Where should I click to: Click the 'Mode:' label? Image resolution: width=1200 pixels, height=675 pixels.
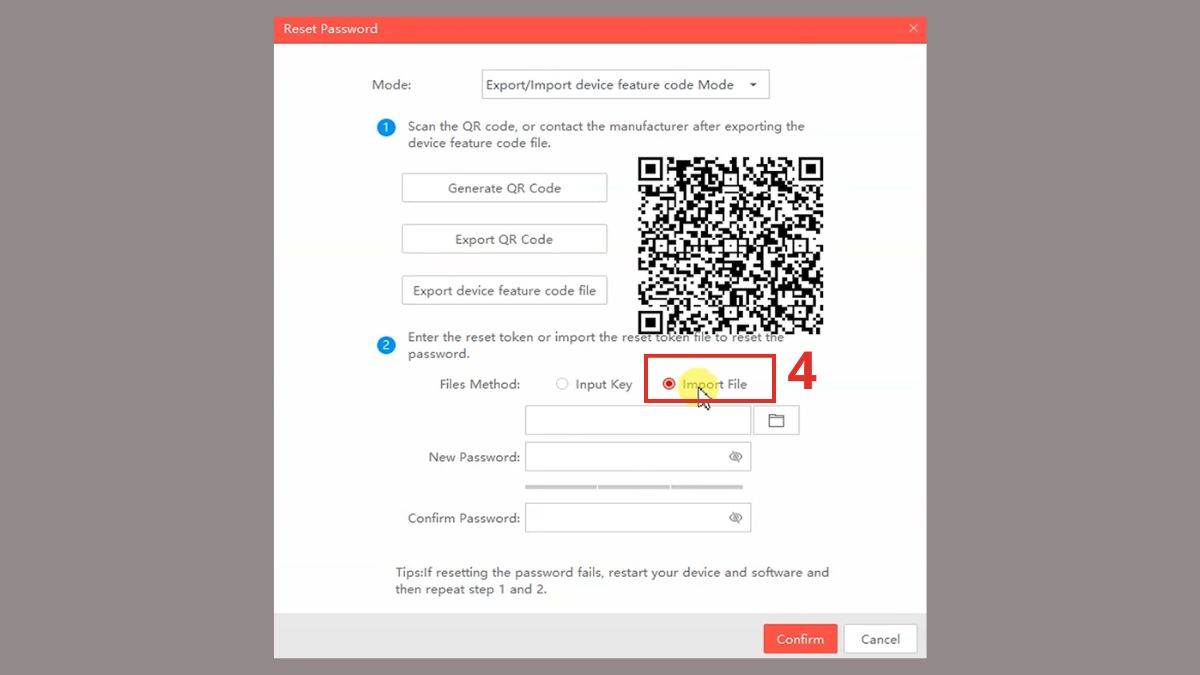[x=392, y=85]
